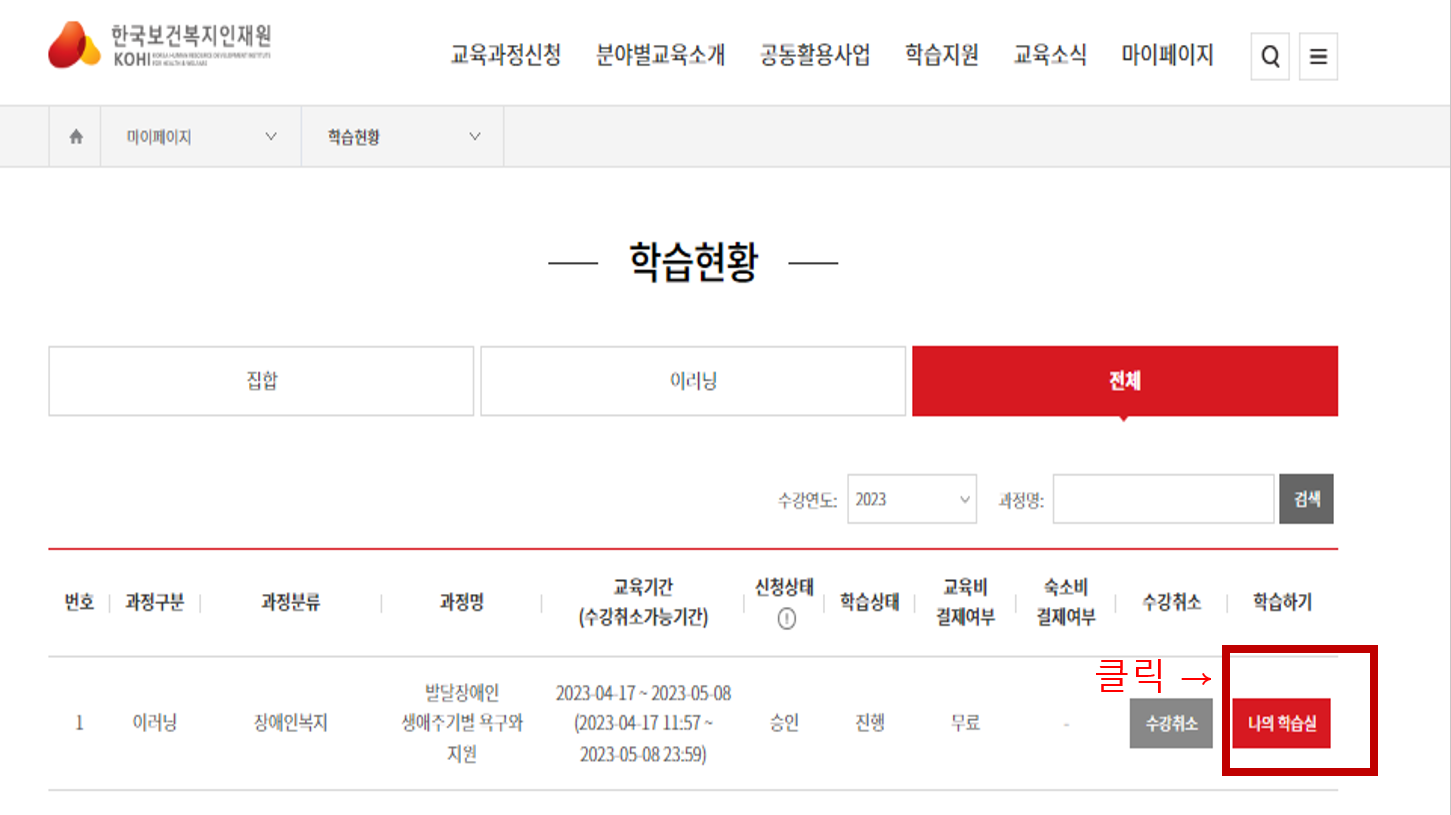1451x815 pixels.
Task: Open the 교육소식 menu
Action: pyautogui.click(x=1050, y=55)
